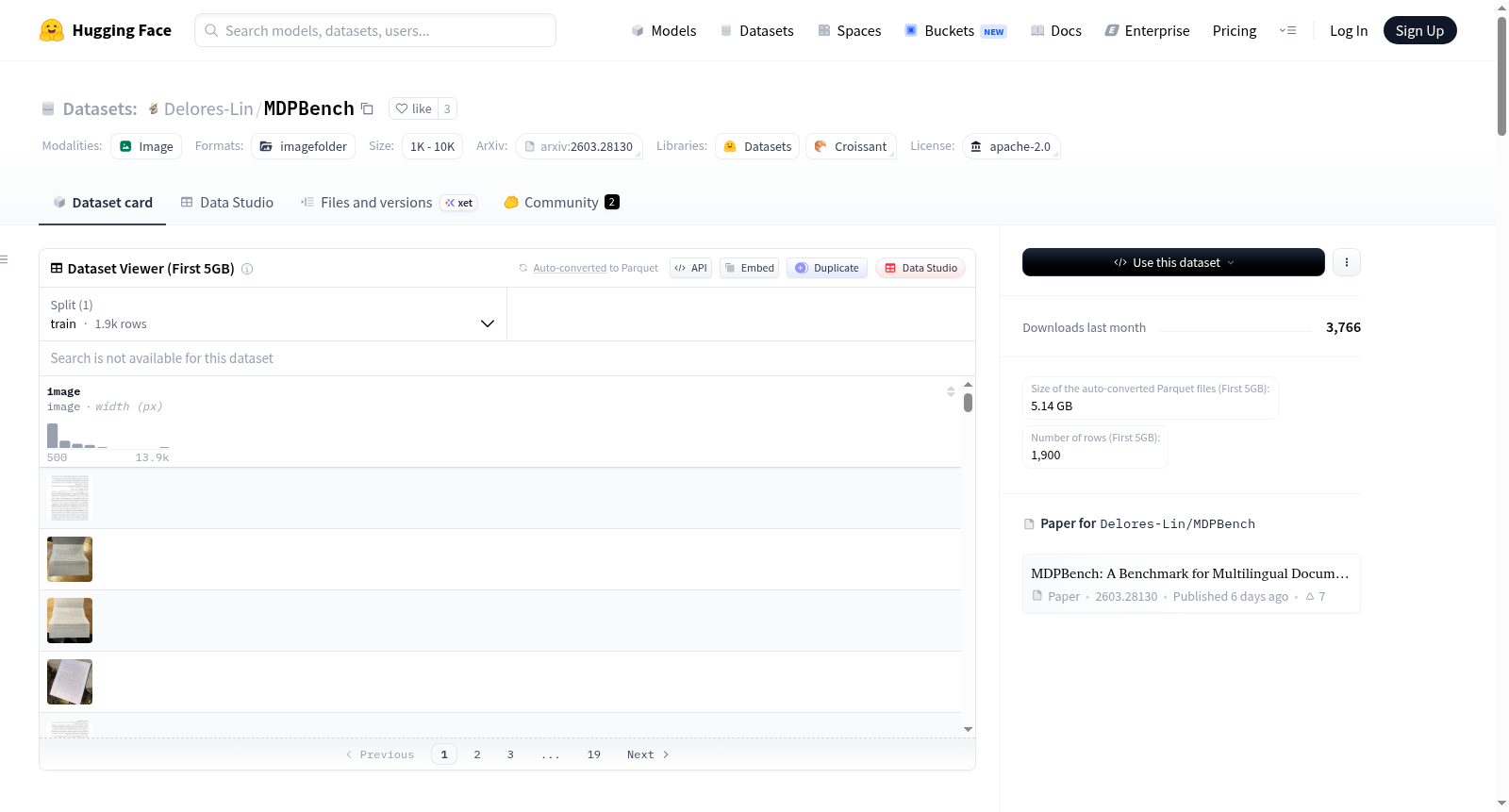Viewport: 1509px width, 812px height.
Task: Go to Datasets in the top navigation
Action: point(757,31)
